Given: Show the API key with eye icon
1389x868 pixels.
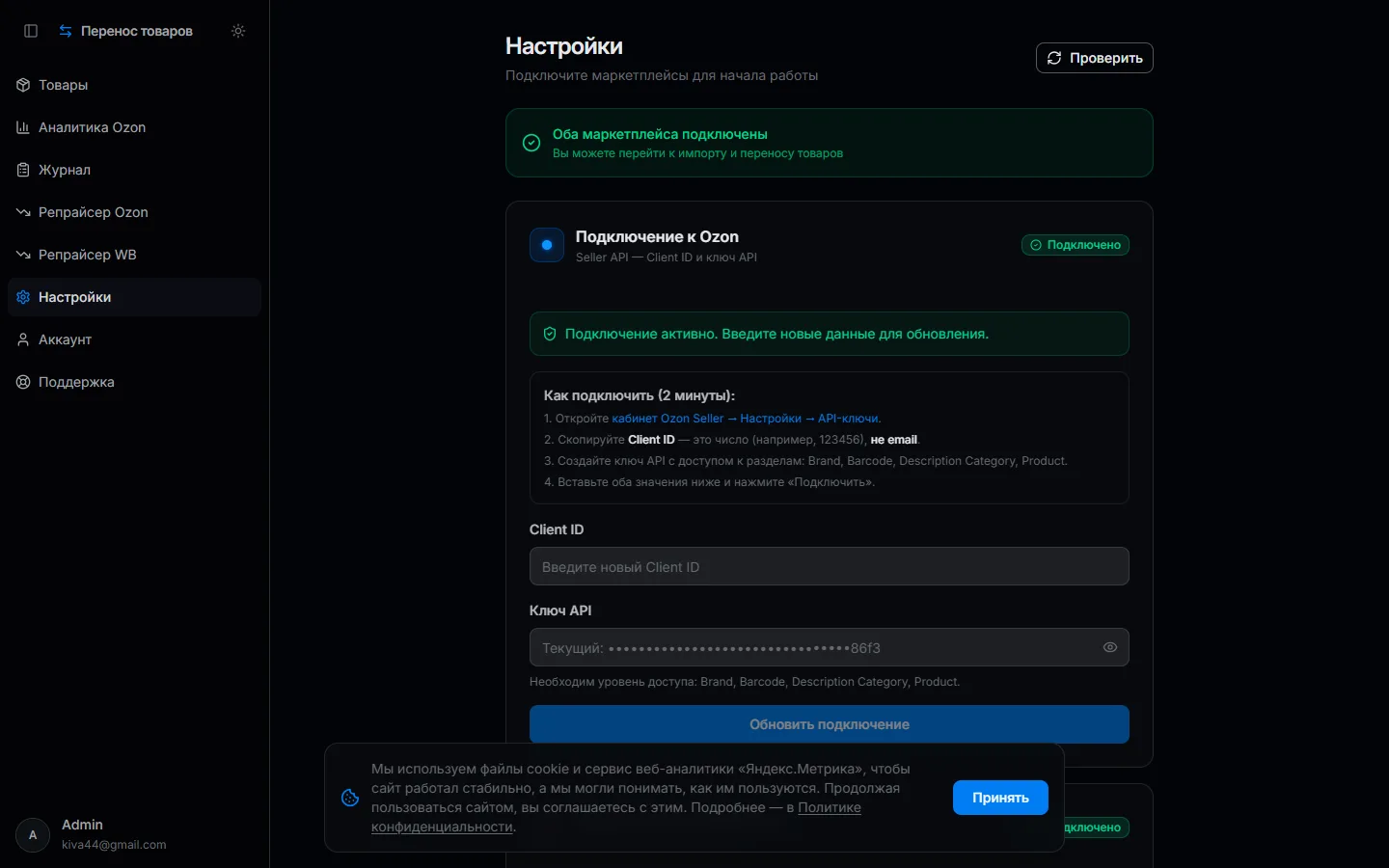Looking at the screenshot, I should point(1110,647).
